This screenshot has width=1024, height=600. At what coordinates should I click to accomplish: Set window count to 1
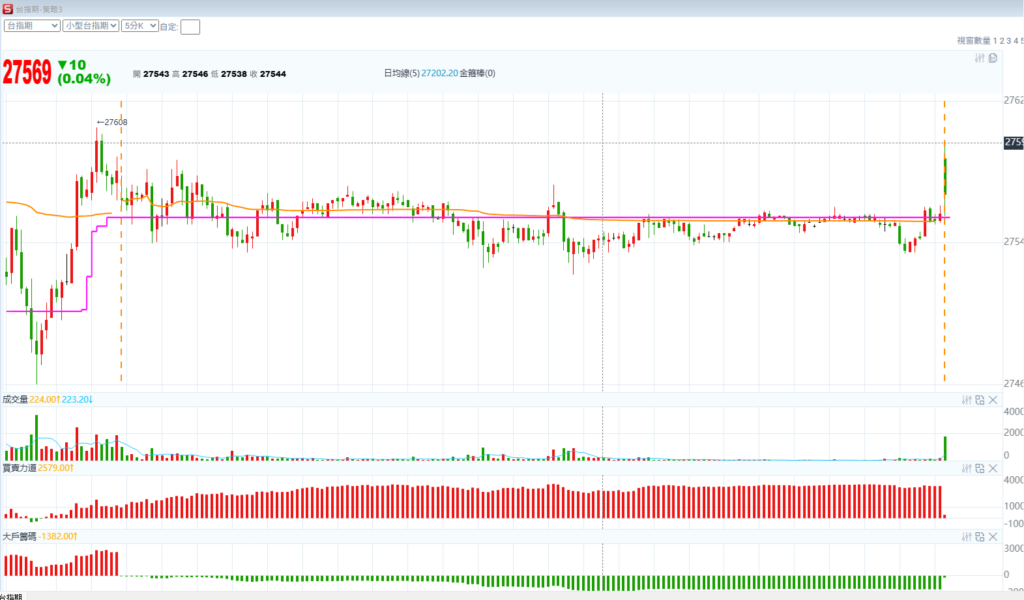click(996, 41)
